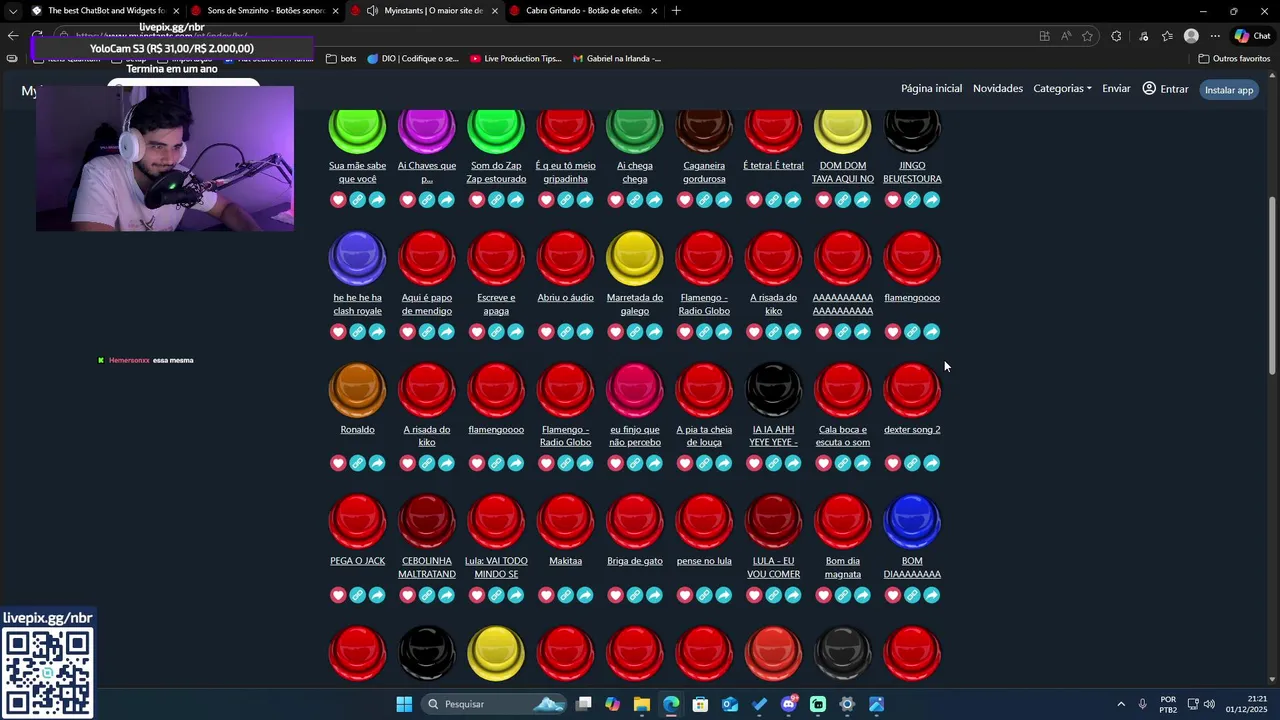Play the 'Ronaldo' orange sound button
Viewport: 1280px width, 720px height.
pos(357,390)
